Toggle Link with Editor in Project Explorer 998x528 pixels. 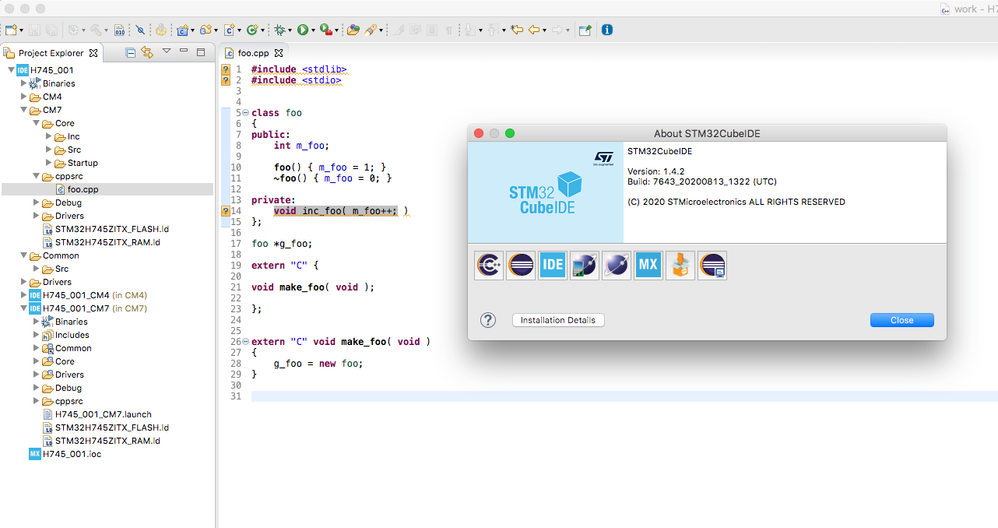148,52
